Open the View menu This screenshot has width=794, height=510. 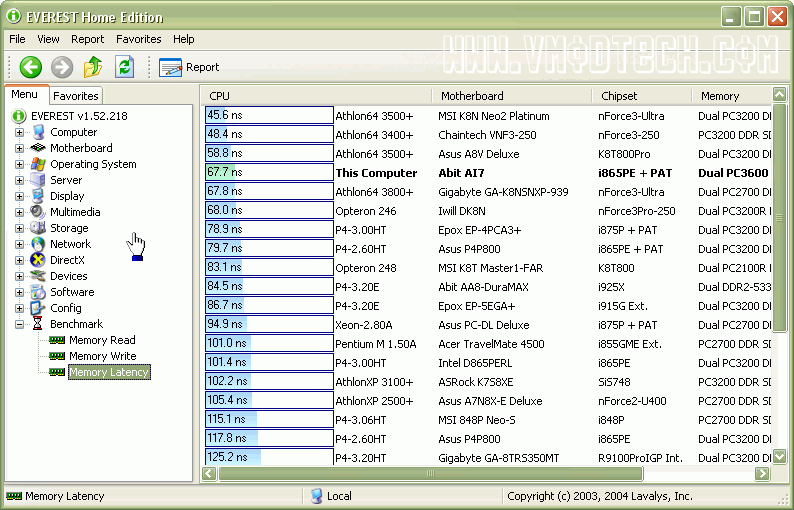[48, 39]
